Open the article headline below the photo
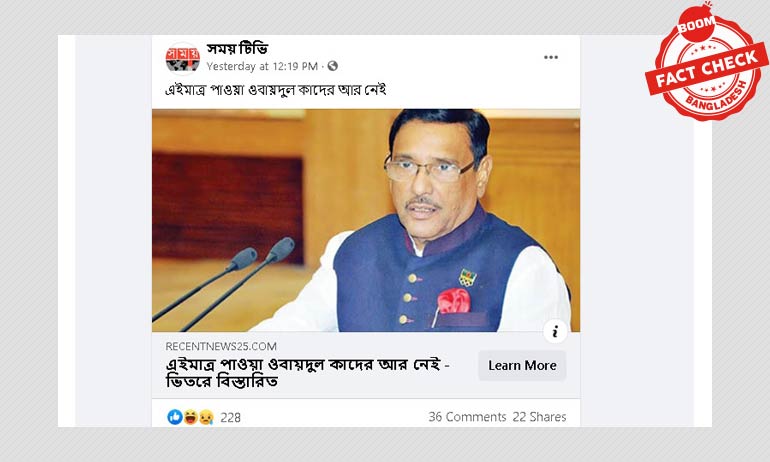 coord(307,373)
